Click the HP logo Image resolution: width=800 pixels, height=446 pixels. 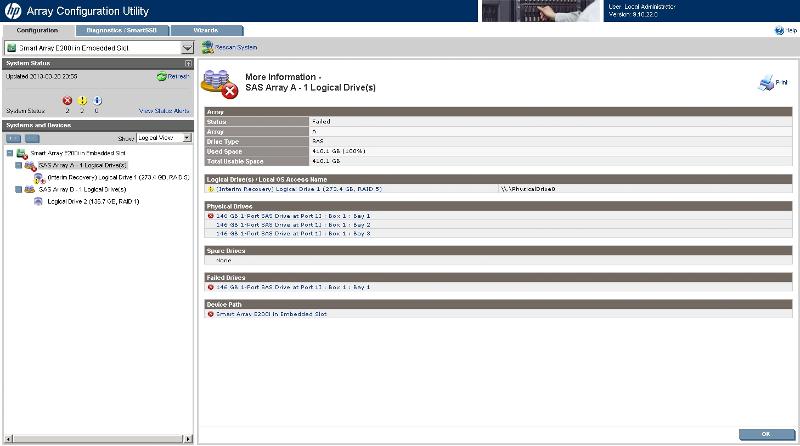coord(13,11)
